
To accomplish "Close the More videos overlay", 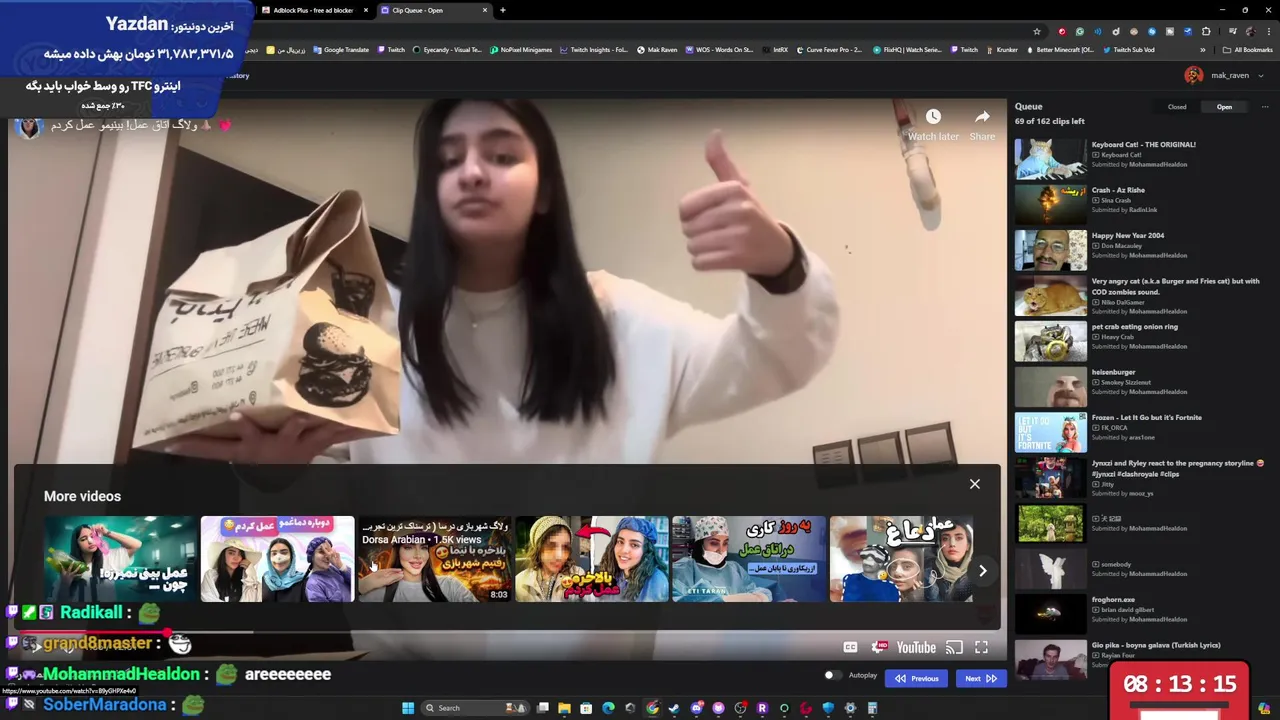I will pyautogui.click(x=975, y=484).
